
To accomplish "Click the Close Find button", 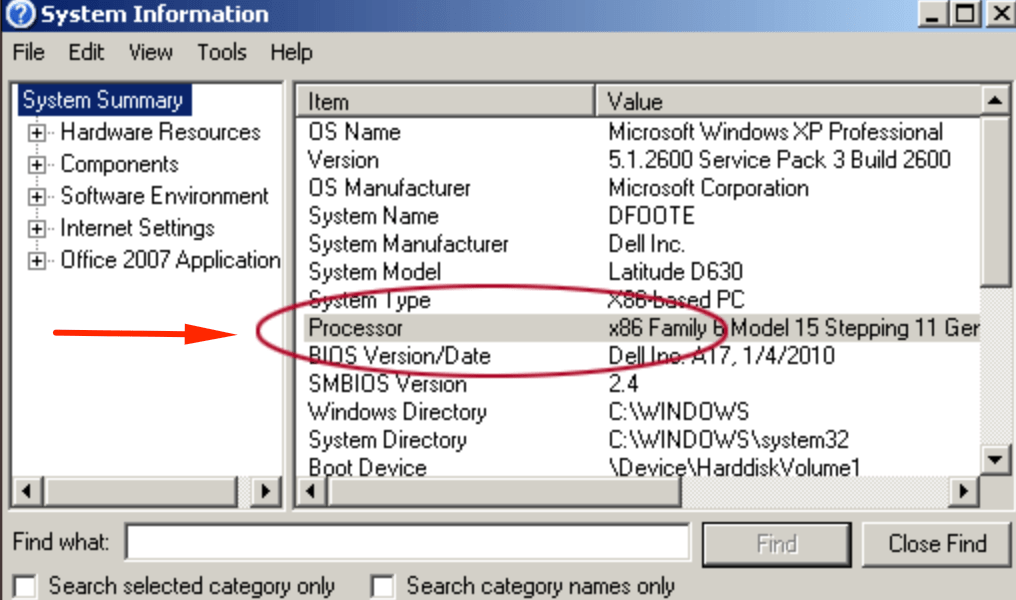I will coord(937,543).
